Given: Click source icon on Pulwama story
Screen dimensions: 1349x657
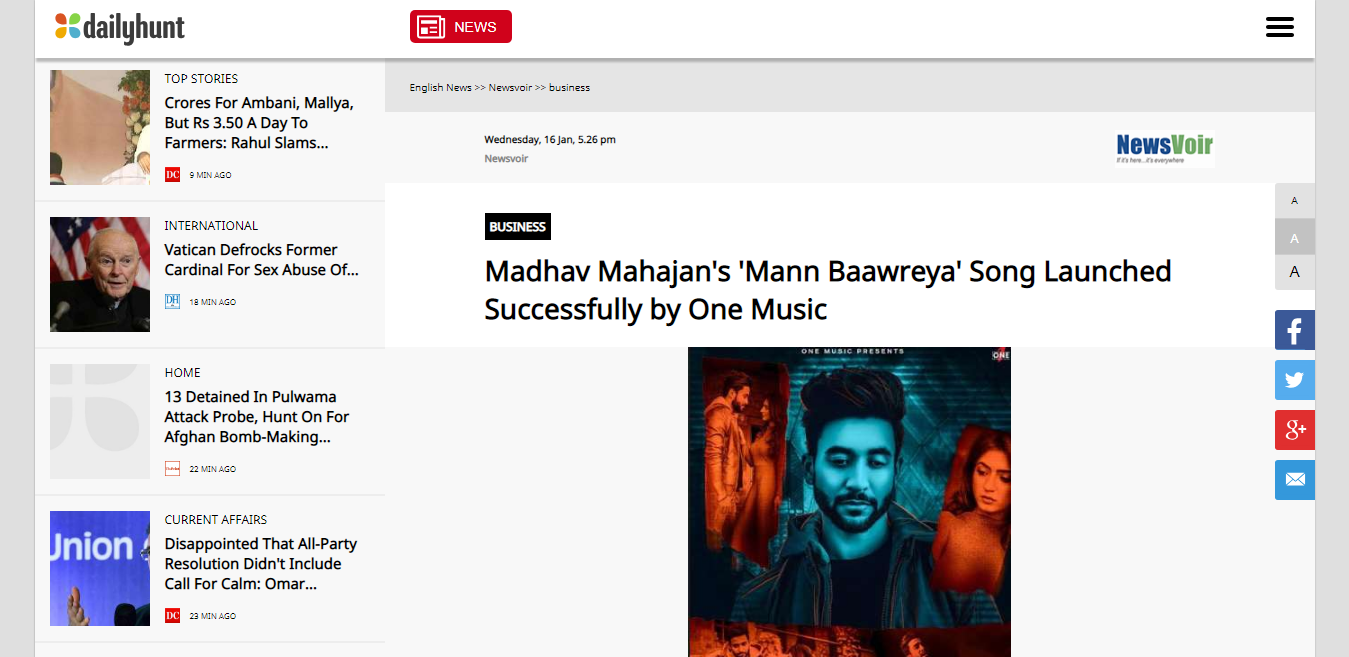Looking at the screenshot, I should coord(172,469).
